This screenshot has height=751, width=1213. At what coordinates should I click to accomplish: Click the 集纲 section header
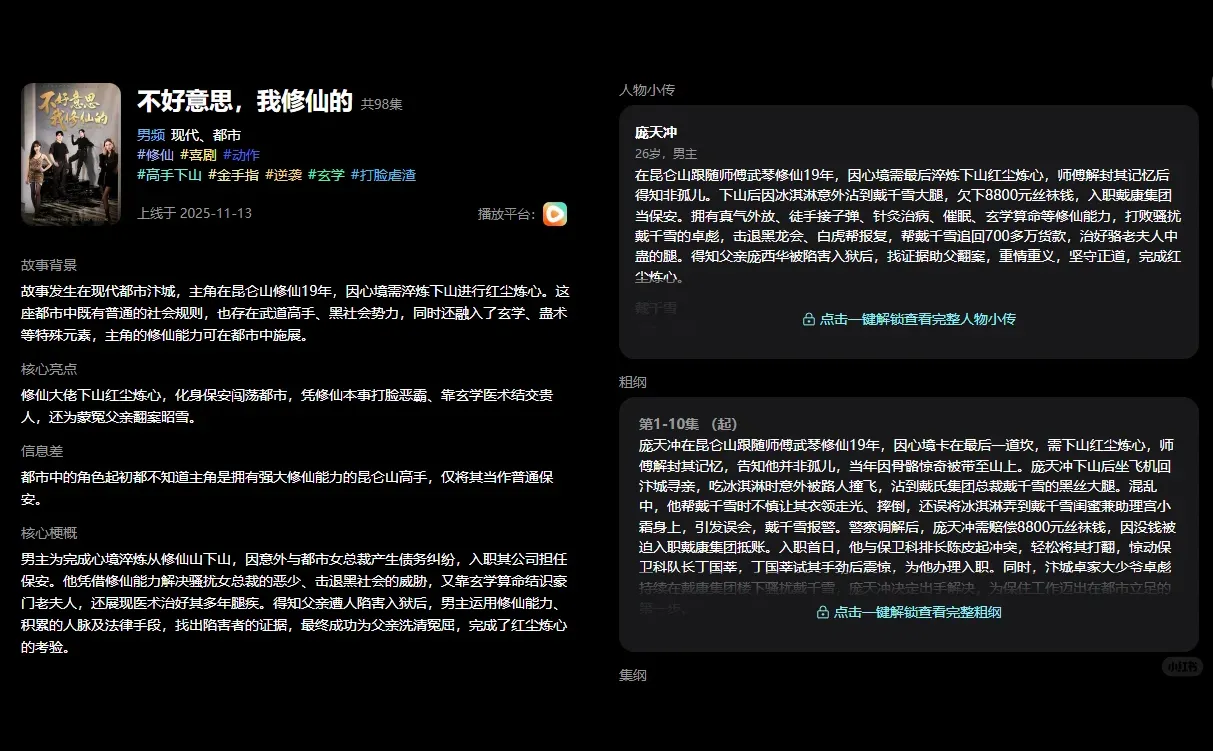634,675
